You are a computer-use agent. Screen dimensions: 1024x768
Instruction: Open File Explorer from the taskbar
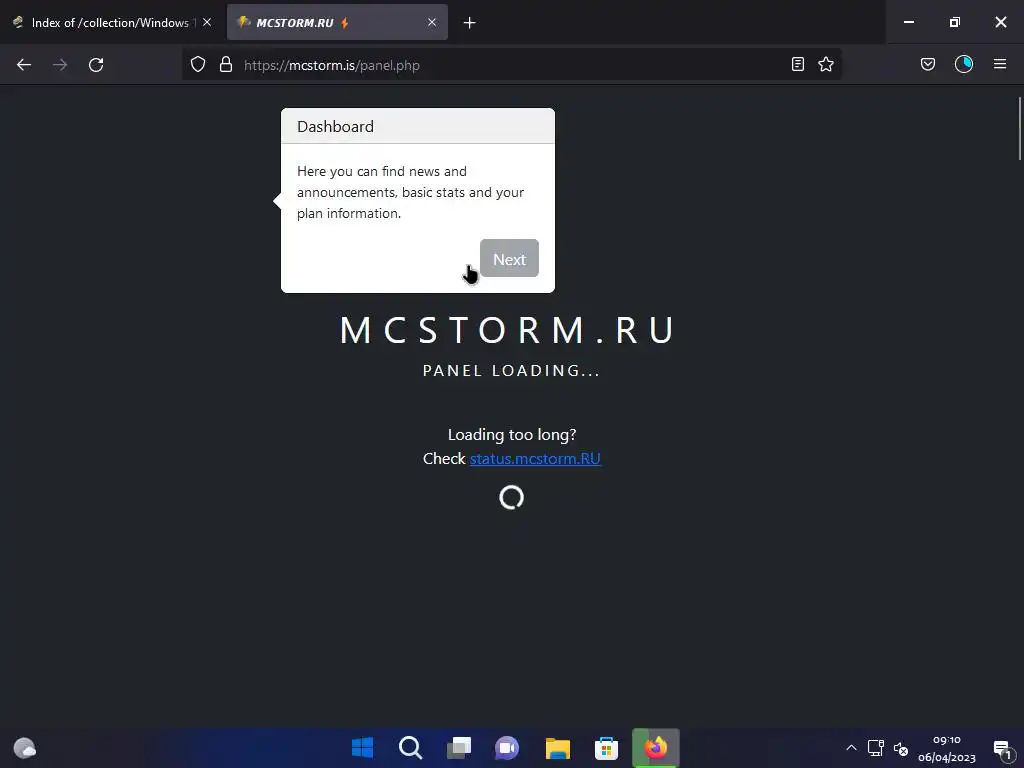(x=558, y=748)
